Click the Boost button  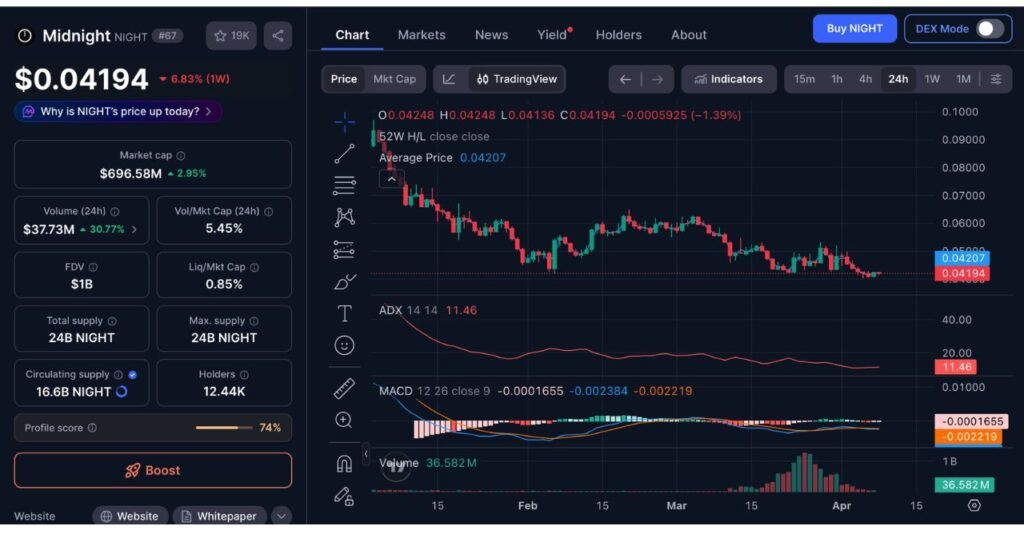153,470
